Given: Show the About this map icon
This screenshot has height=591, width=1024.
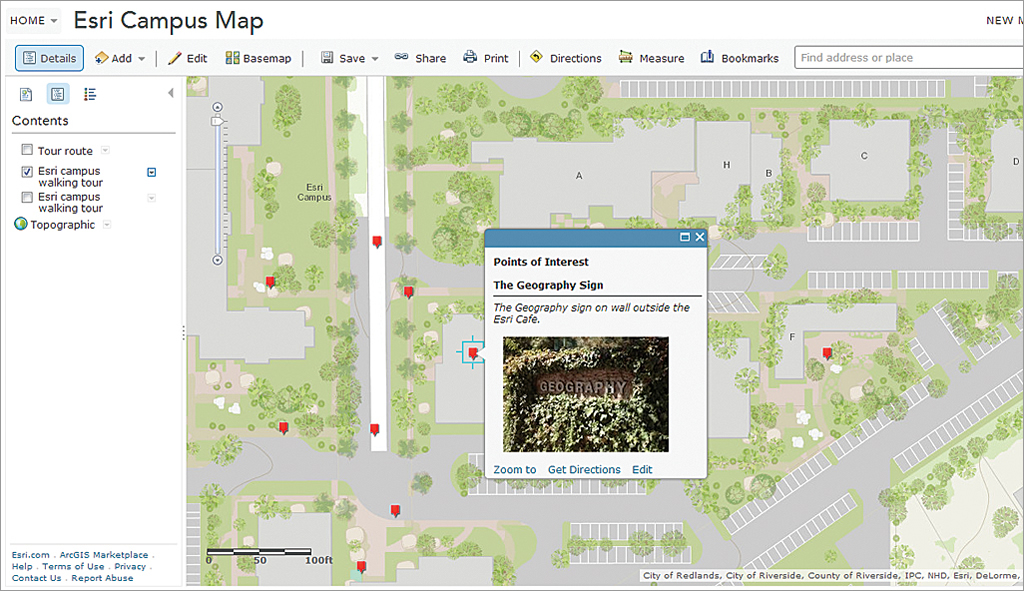Looking at the screenshot, I should [25, 95].
